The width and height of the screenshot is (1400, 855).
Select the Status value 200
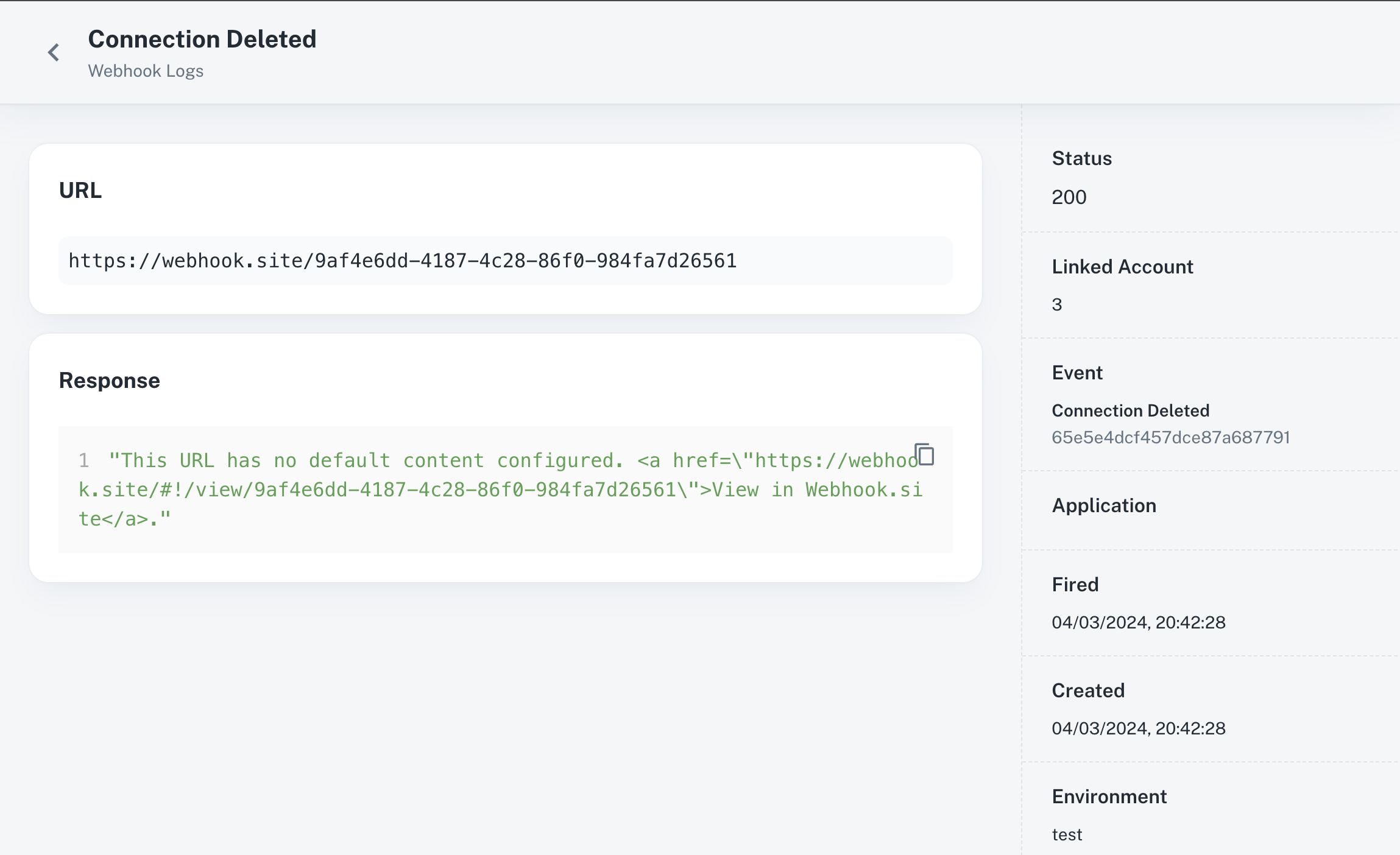[x=1069, y=197]
